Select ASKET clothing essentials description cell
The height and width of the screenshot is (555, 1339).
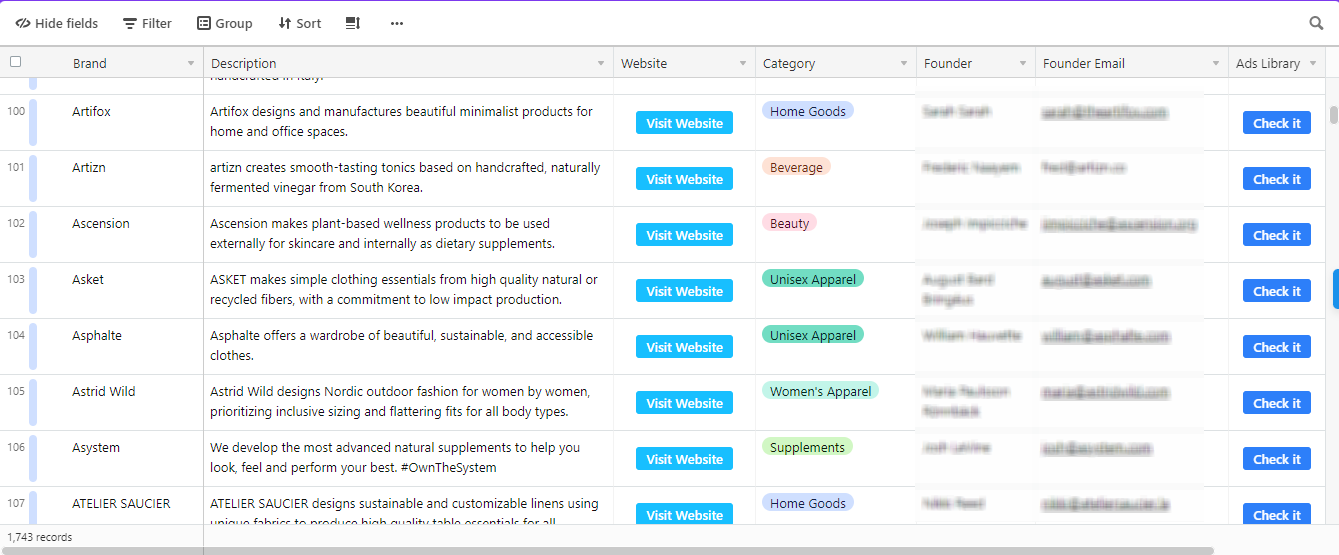(x=408, y=290)
